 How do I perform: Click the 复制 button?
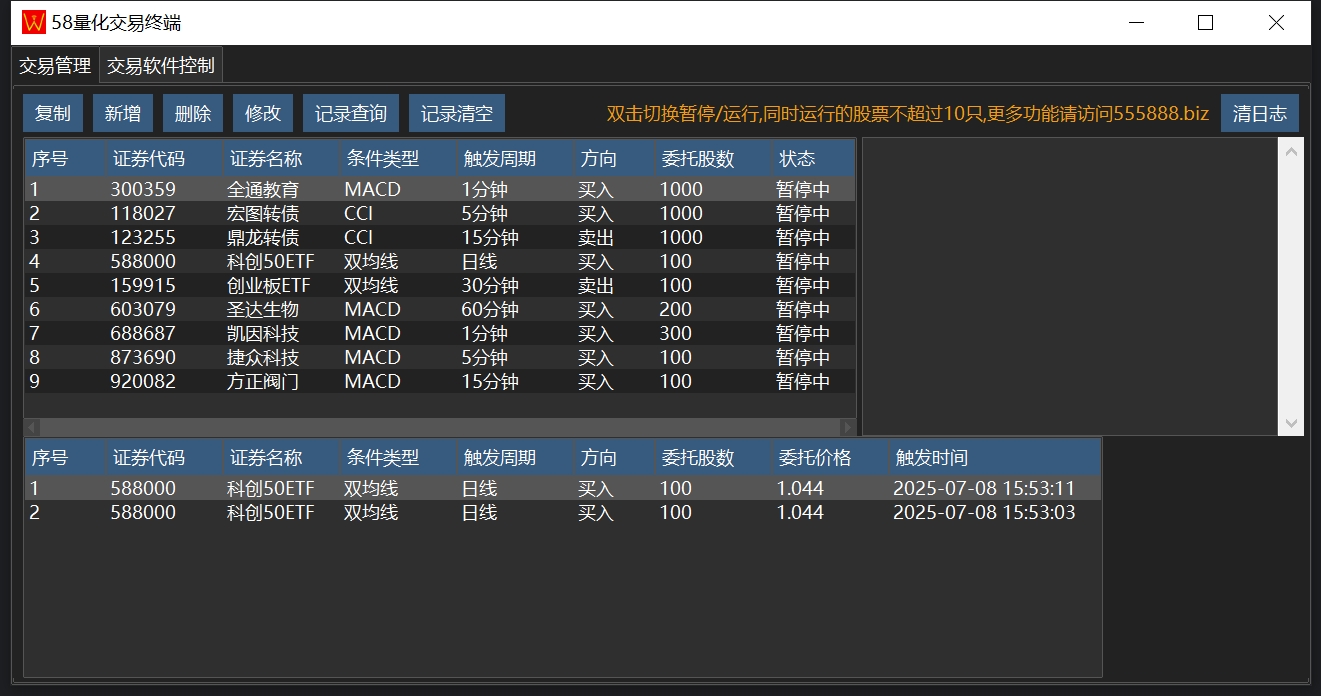[x=53, y=114]
